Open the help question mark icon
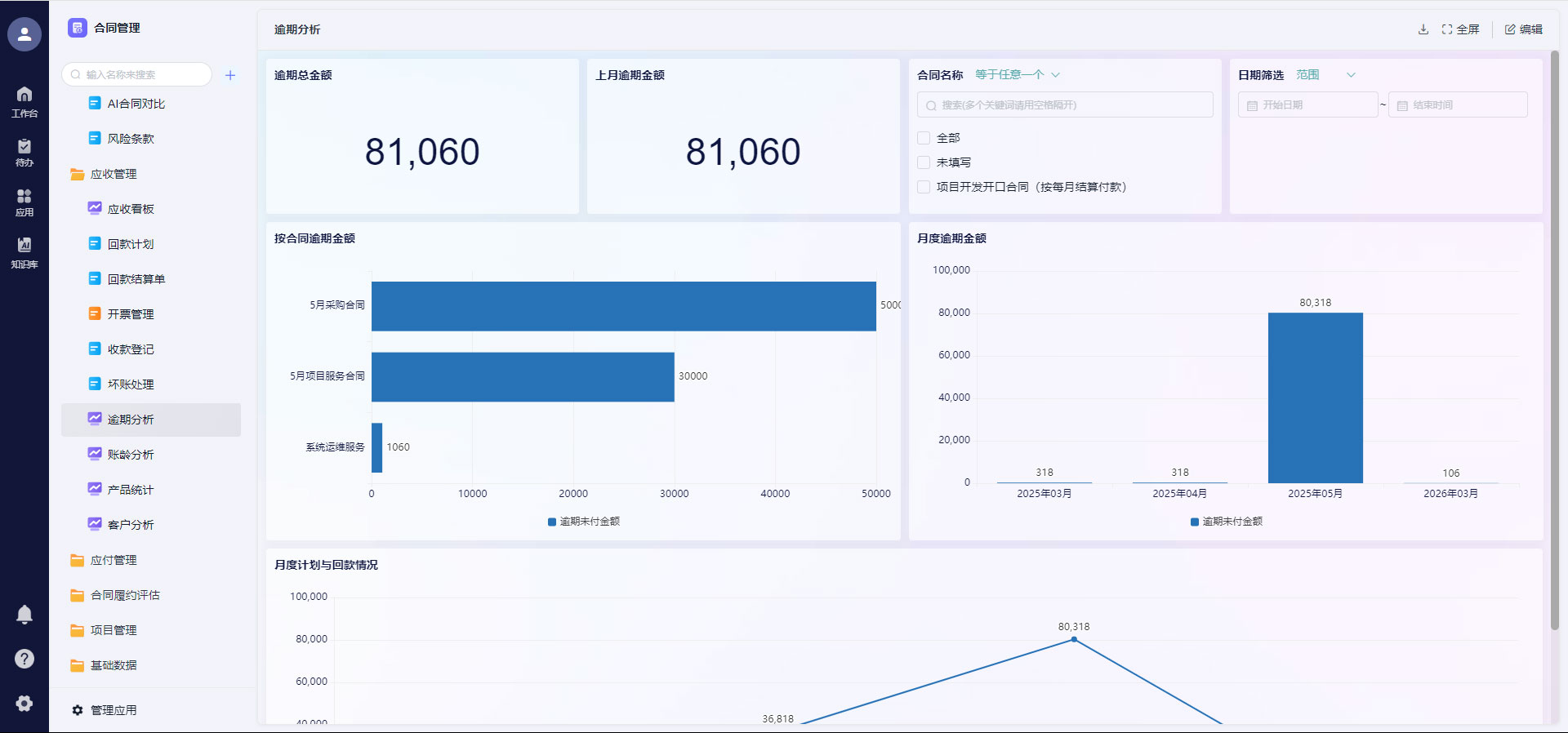 [x=24, y=659]
